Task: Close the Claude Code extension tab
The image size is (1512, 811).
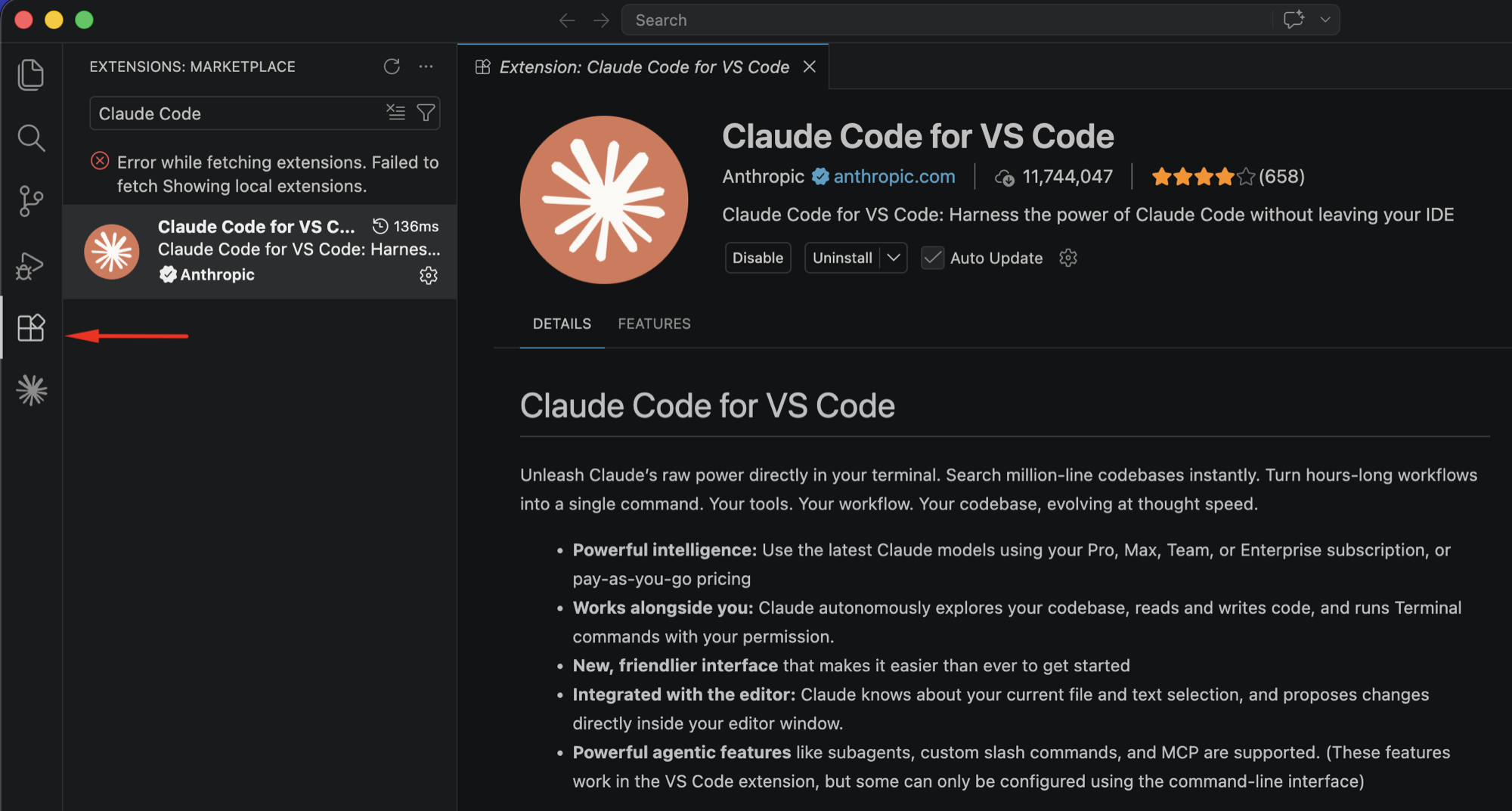Action: tap(810, 67)
